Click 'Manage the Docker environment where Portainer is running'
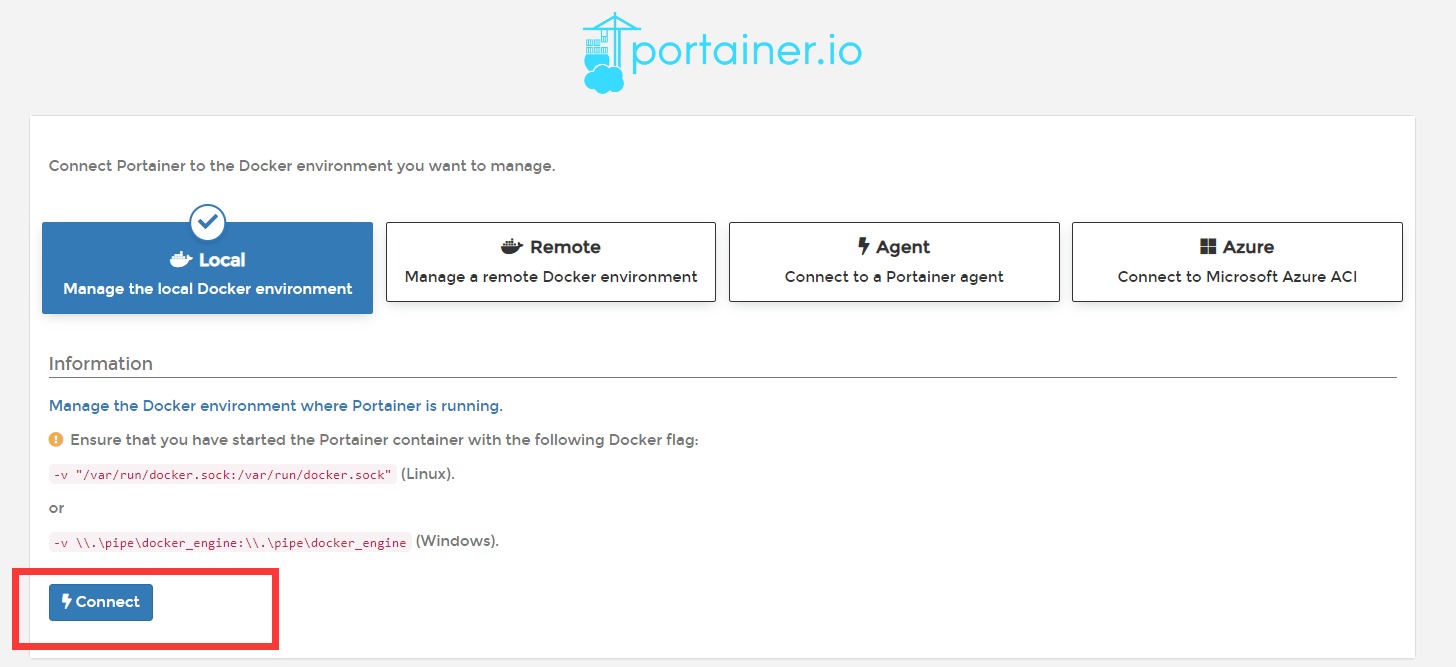Viewport: 1456px width, 667px height. [x=276, y=406]
